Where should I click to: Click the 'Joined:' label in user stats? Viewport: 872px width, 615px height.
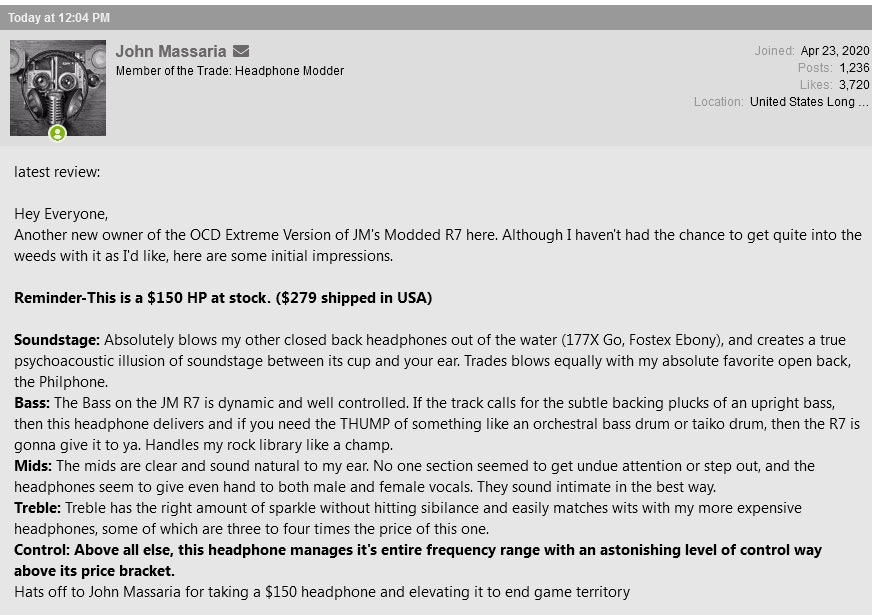click(774, 51)
